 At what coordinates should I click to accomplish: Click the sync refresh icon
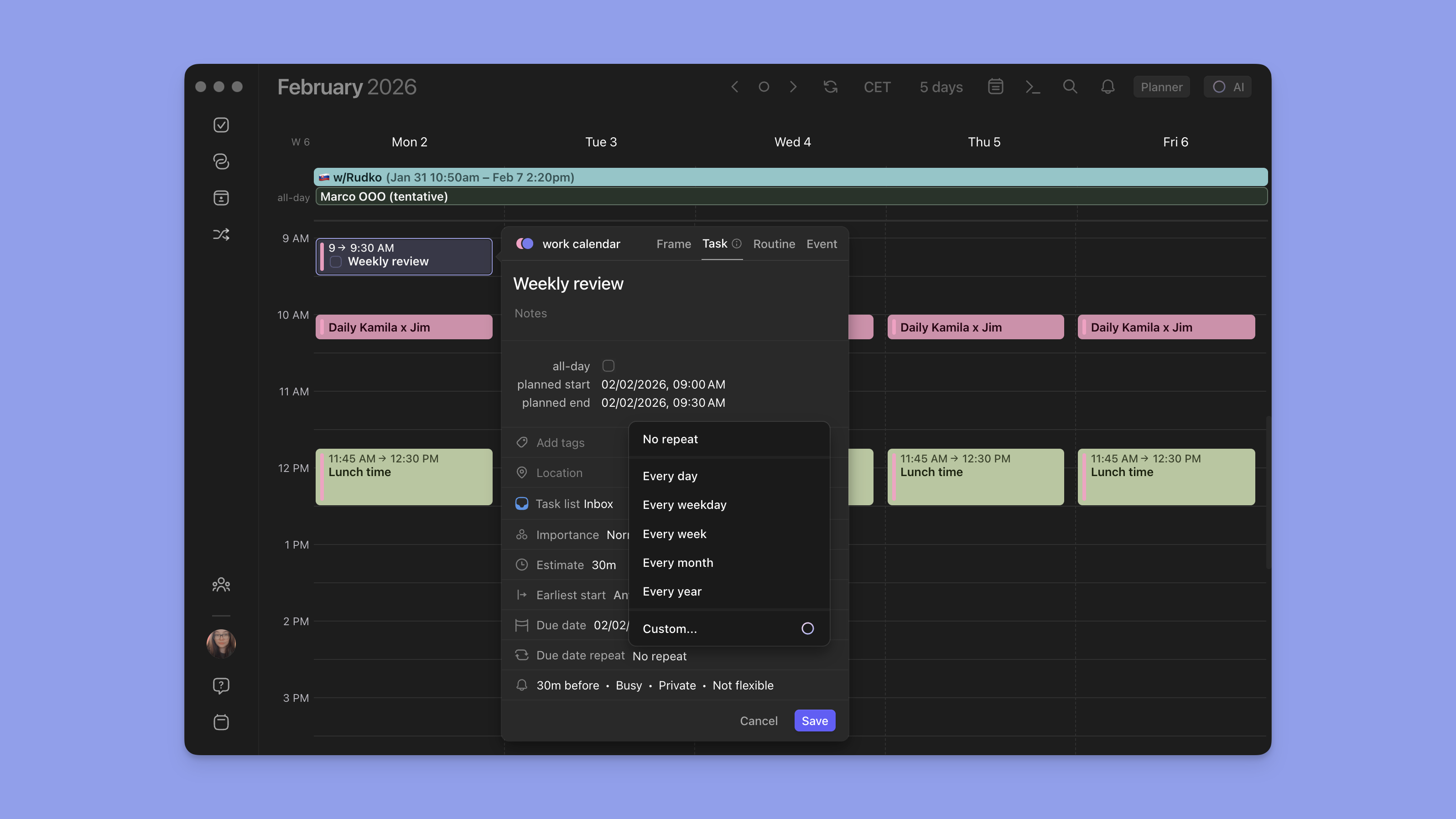click(x=830, y=87)
